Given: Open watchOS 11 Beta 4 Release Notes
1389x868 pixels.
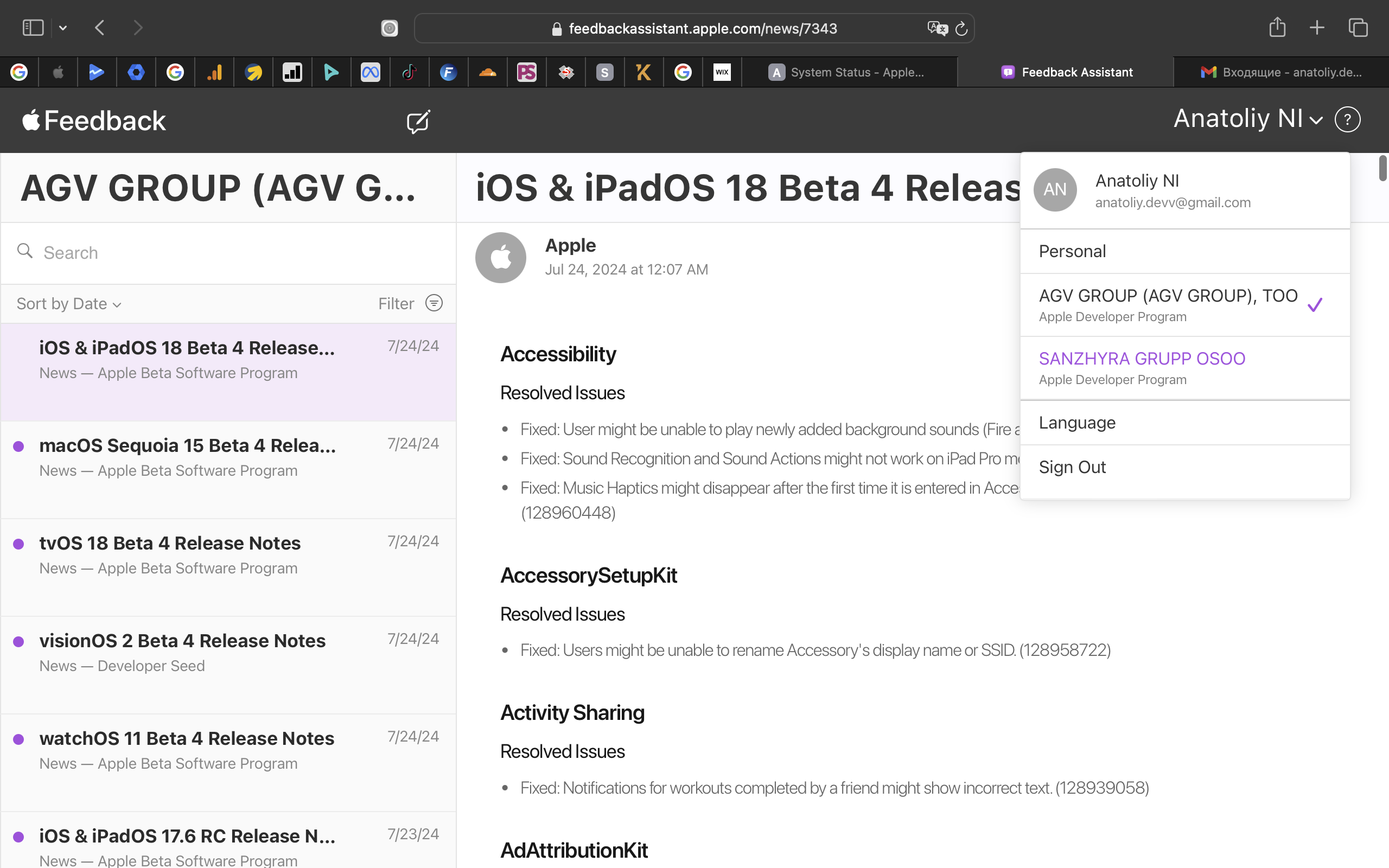Looking at the screenshot, I should click(x=228, y=762).
